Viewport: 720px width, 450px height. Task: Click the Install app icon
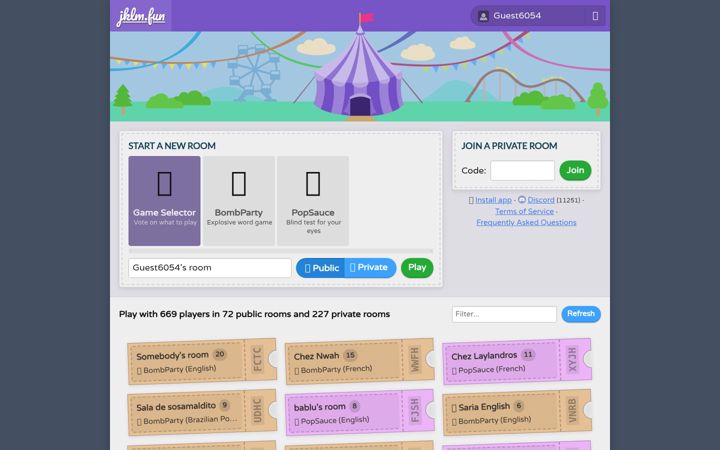tap(471, 200)
